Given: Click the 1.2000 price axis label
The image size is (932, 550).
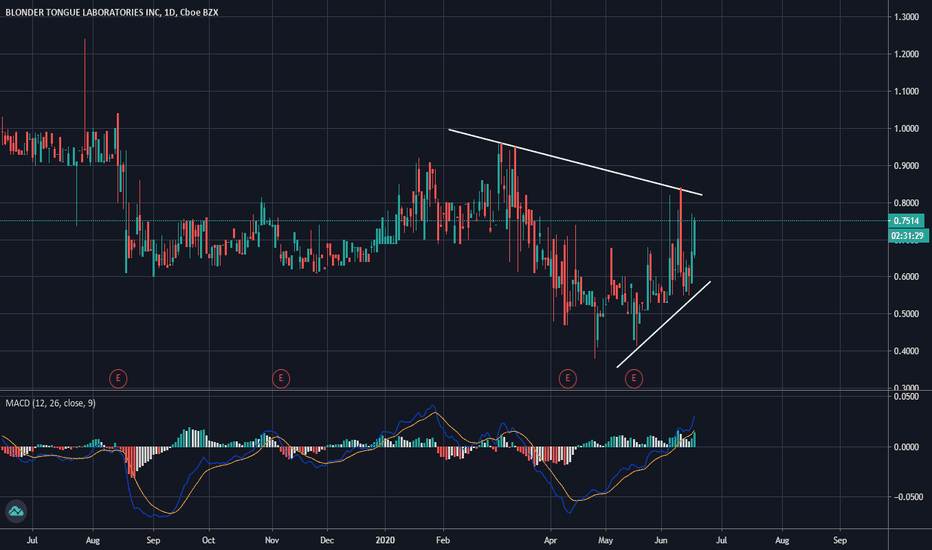Looking at the screenshot, I should click(906, 54).
